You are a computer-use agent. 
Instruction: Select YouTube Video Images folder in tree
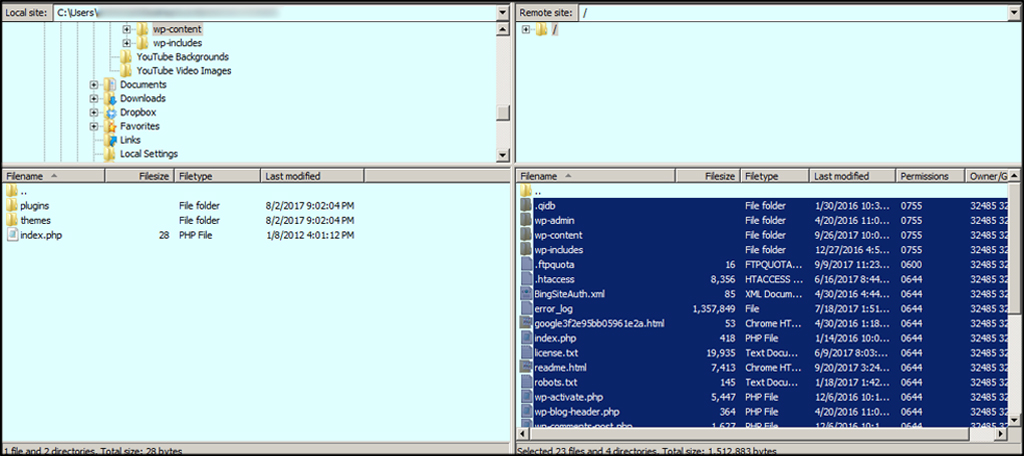tap(183, 71)
